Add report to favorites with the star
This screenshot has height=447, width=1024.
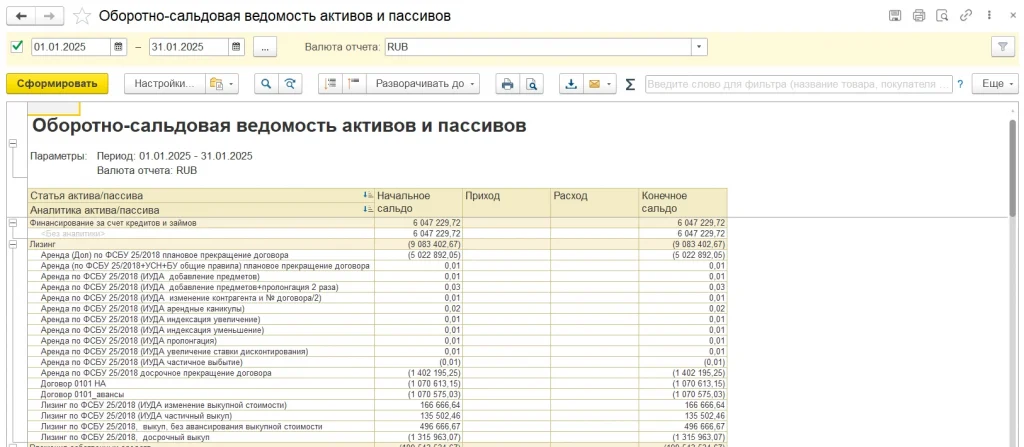[x=82, y=16]
